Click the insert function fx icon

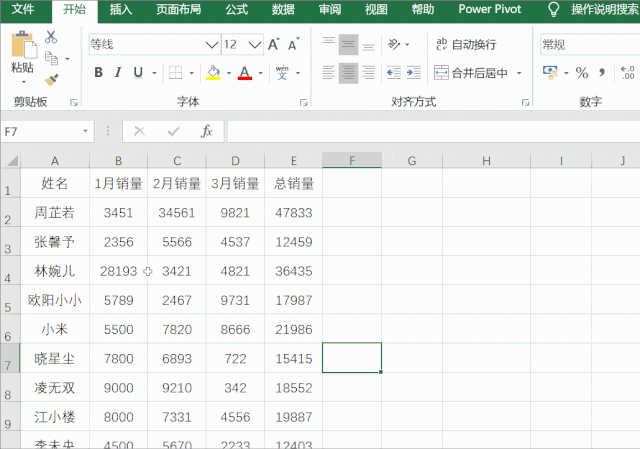pos(207,131)
